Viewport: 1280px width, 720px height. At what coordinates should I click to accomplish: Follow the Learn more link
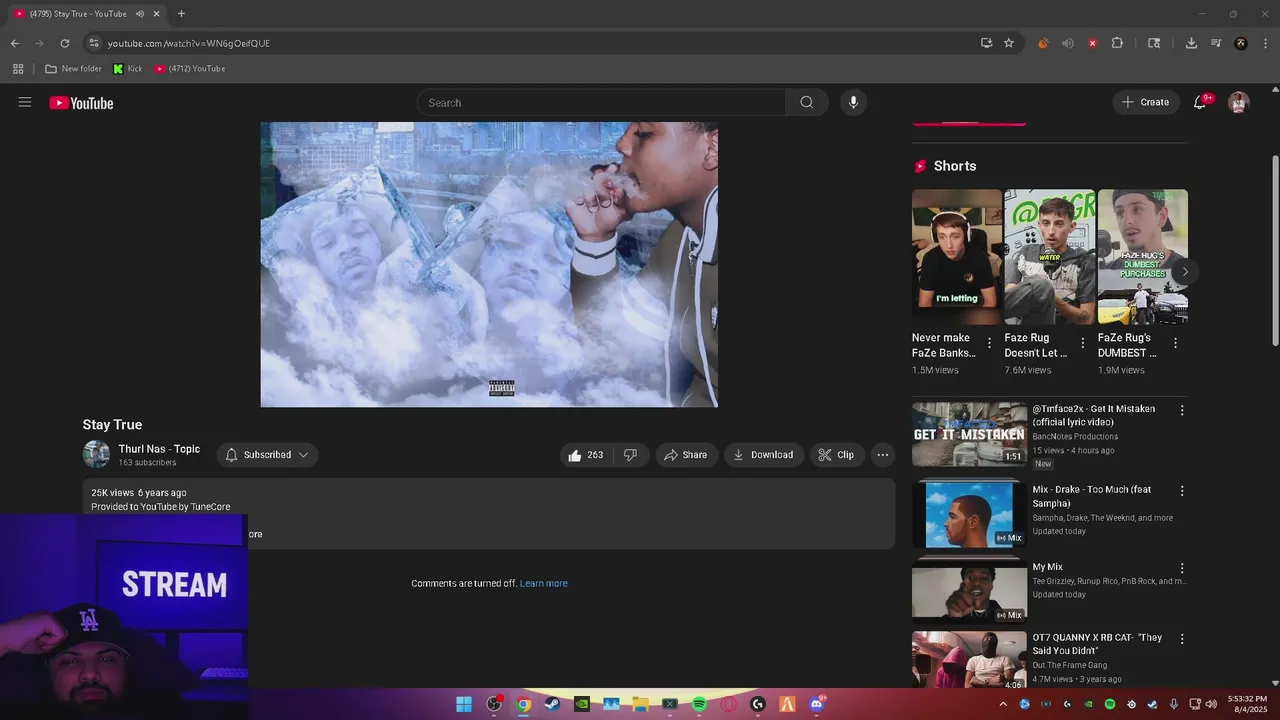pos(543,583)
